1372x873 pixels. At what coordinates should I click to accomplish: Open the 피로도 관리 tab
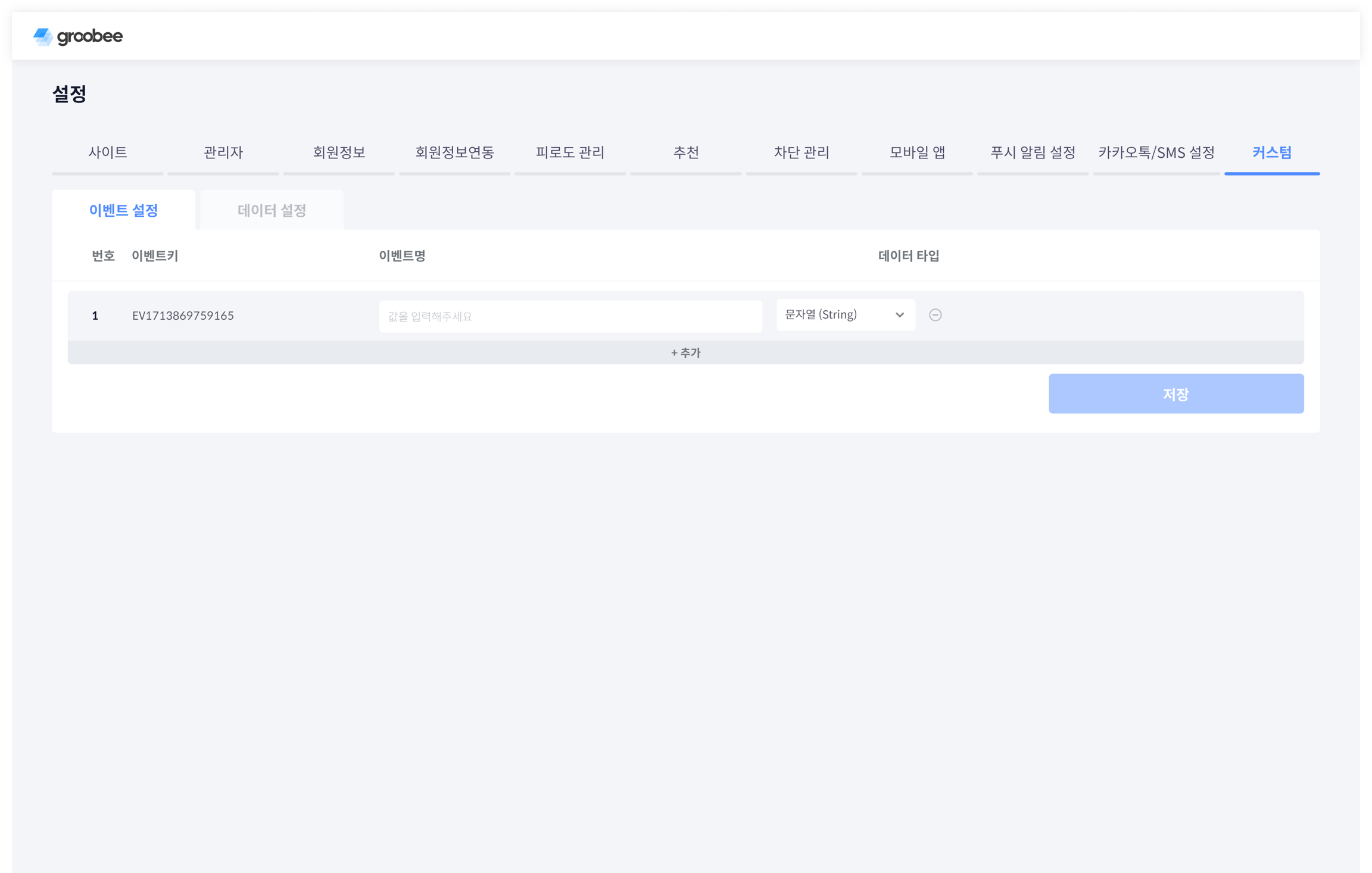[x=570, y=152]
